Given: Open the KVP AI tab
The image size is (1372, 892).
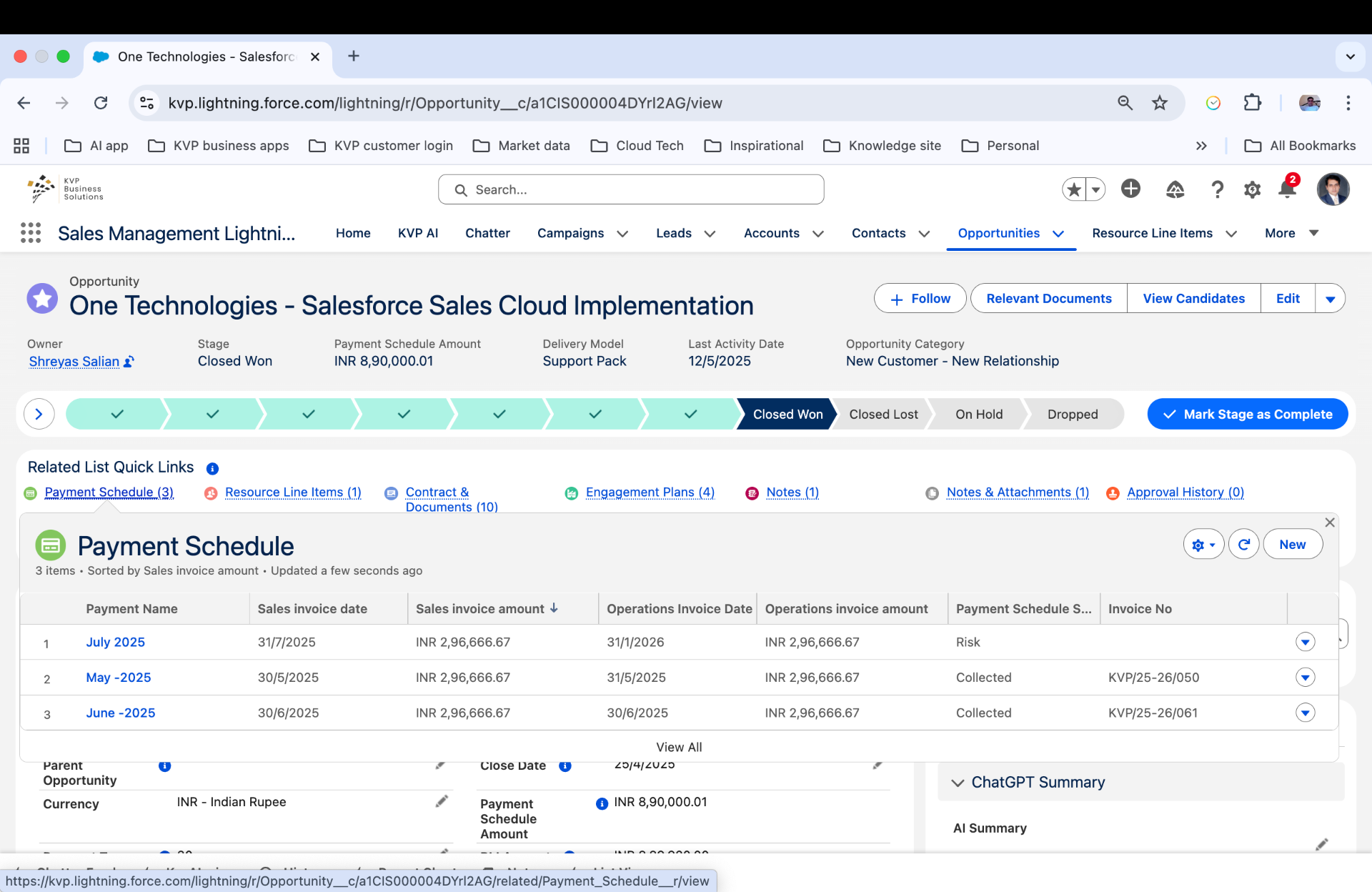Looking at the screenshot, I should point(418,233).
